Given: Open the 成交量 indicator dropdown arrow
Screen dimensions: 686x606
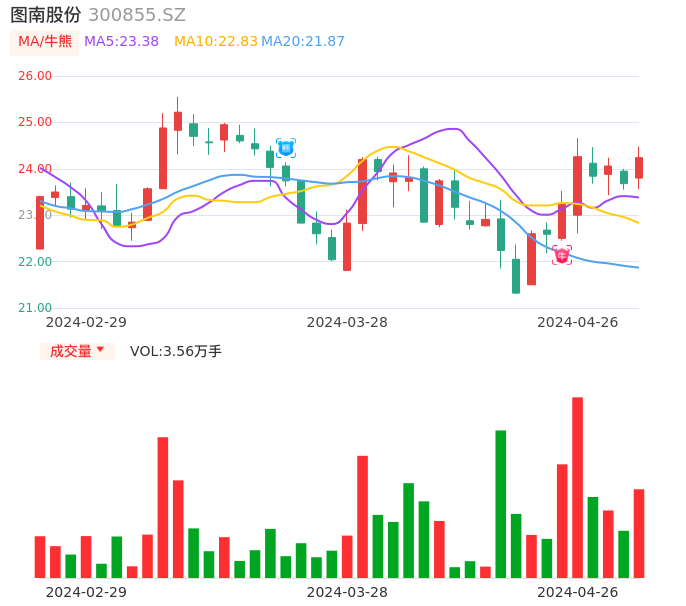Looking at the screenshot, I should (x=100, y=350).
